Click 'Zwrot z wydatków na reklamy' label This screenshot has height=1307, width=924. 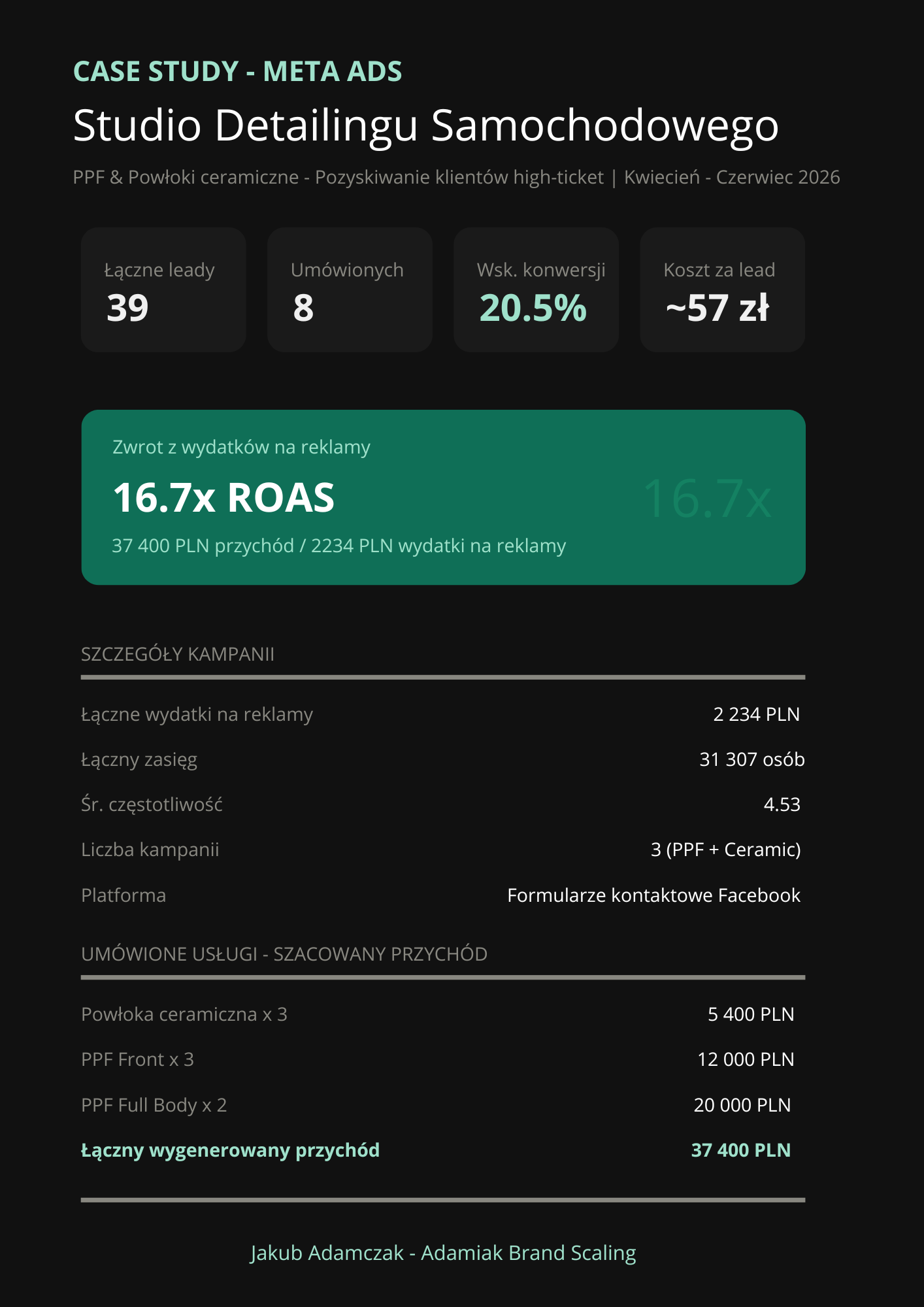click(241, 447)
